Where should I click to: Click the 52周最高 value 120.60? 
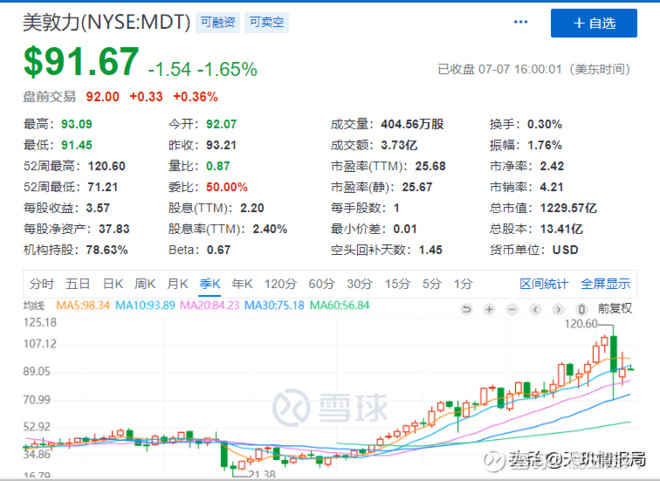[106, 166]
